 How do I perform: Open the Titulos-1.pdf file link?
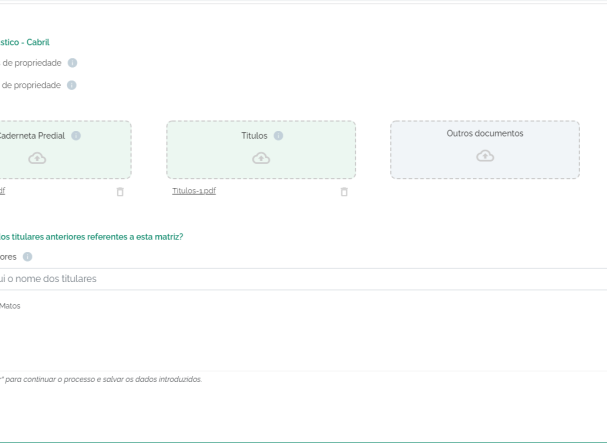coord(194,191)
